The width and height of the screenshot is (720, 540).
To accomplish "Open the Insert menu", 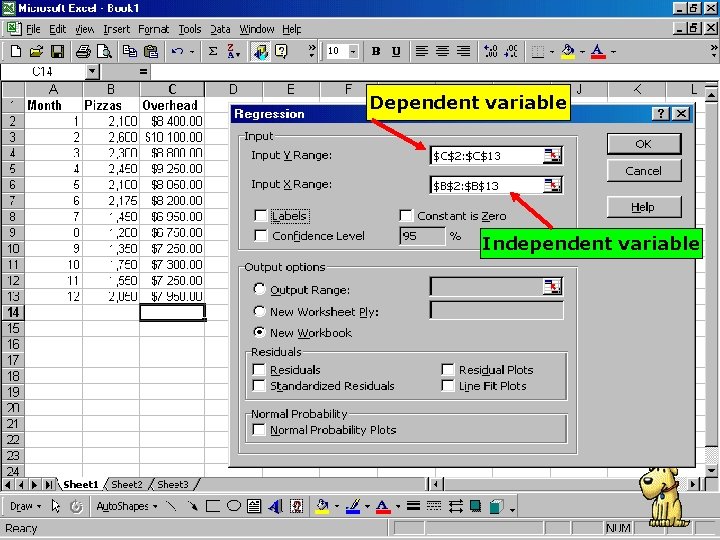I will pyautogui.click(x=117, y=29).
